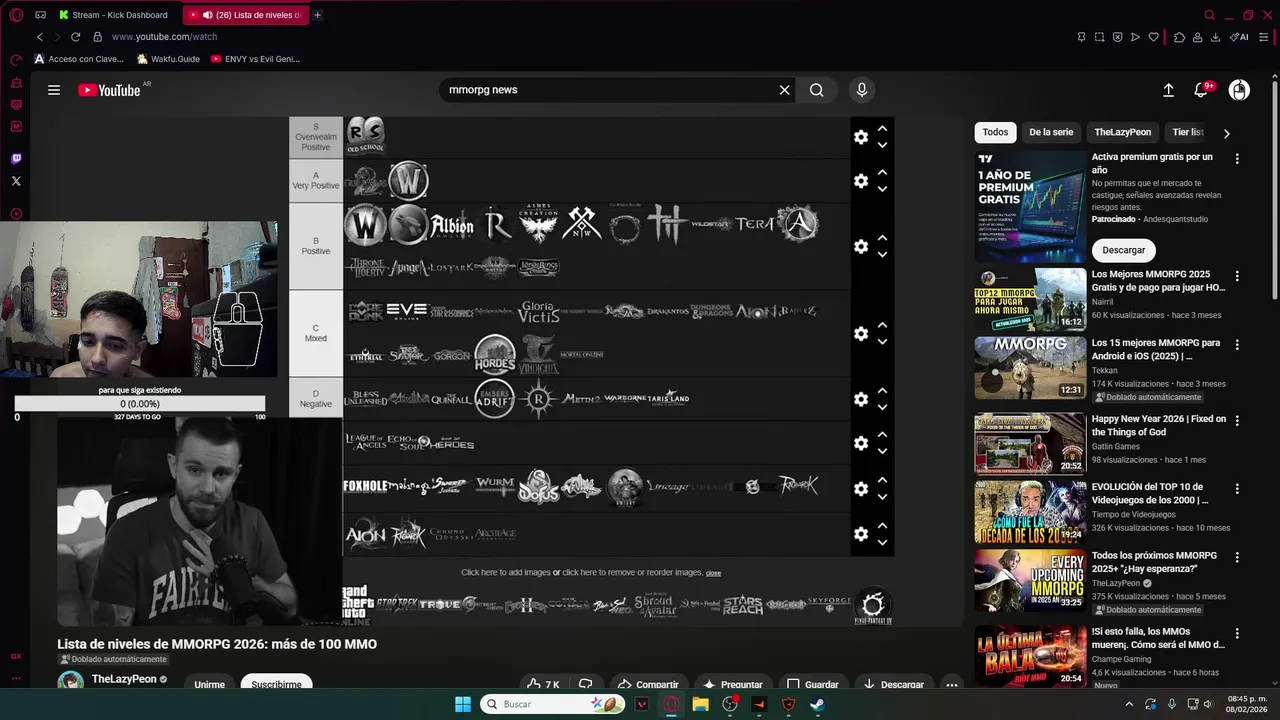Open options for EVOLUCIÓN del TOP 10 video
The image size is (1280, 720).
tap(1237, 489)
